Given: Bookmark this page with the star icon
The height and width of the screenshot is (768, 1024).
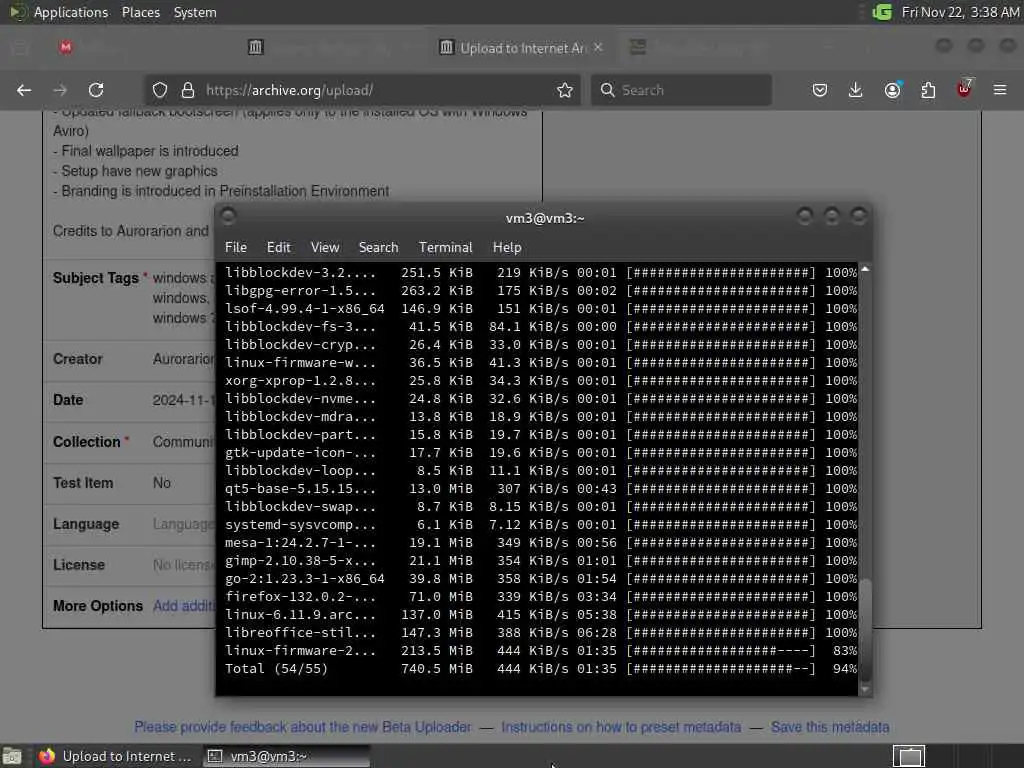Looking at the screenshot, I should (565, 90).
